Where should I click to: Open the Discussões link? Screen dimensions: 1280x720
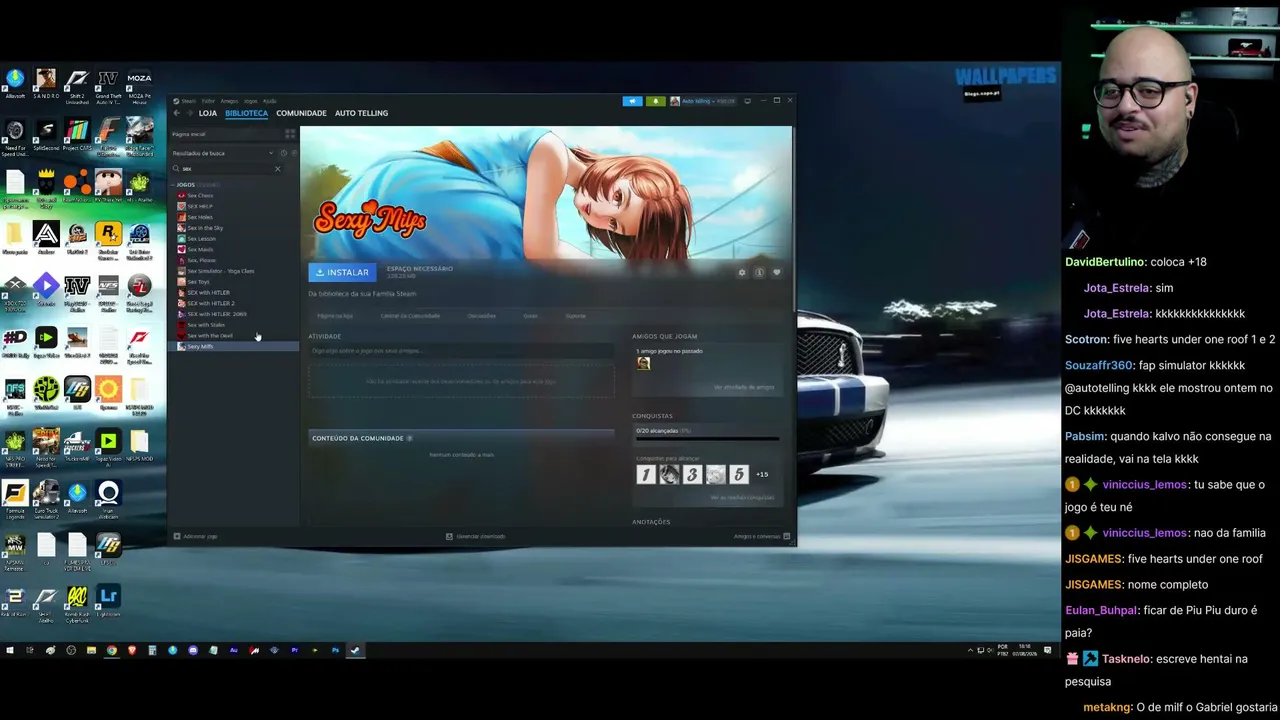click(x=481, y=316)
